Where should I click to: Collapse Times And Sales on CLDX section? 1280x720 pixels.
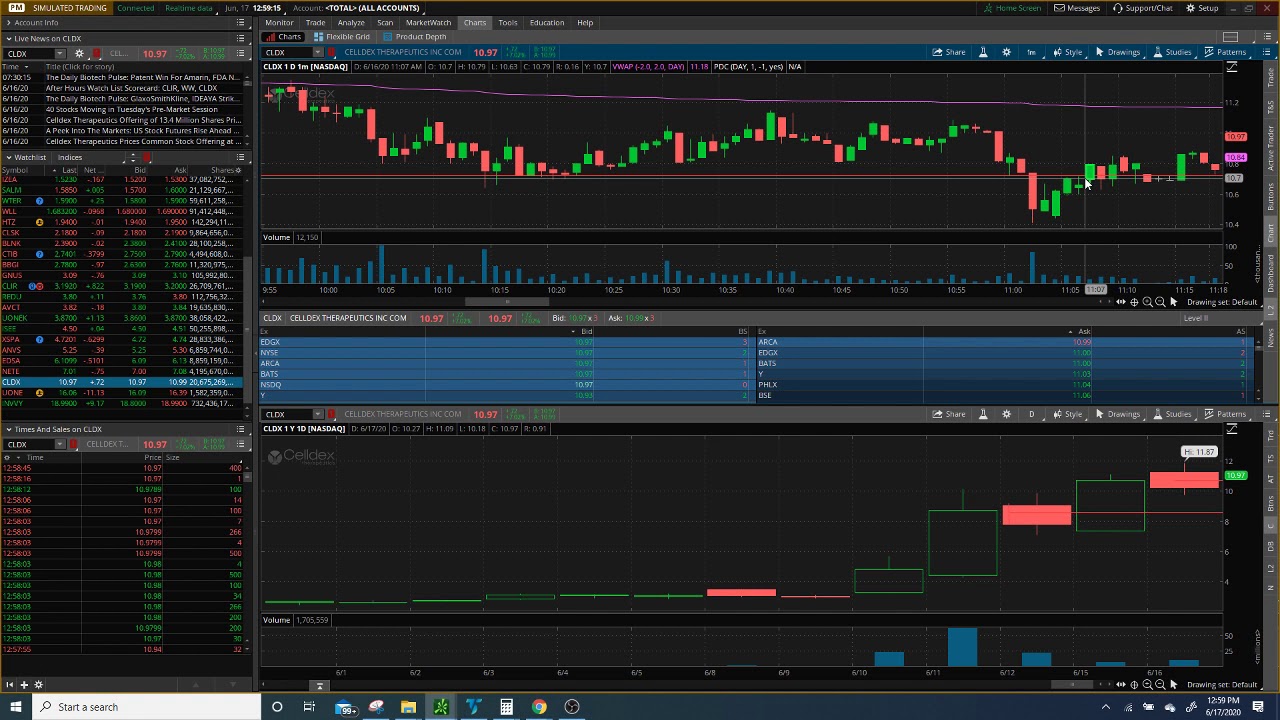(8, 430)
